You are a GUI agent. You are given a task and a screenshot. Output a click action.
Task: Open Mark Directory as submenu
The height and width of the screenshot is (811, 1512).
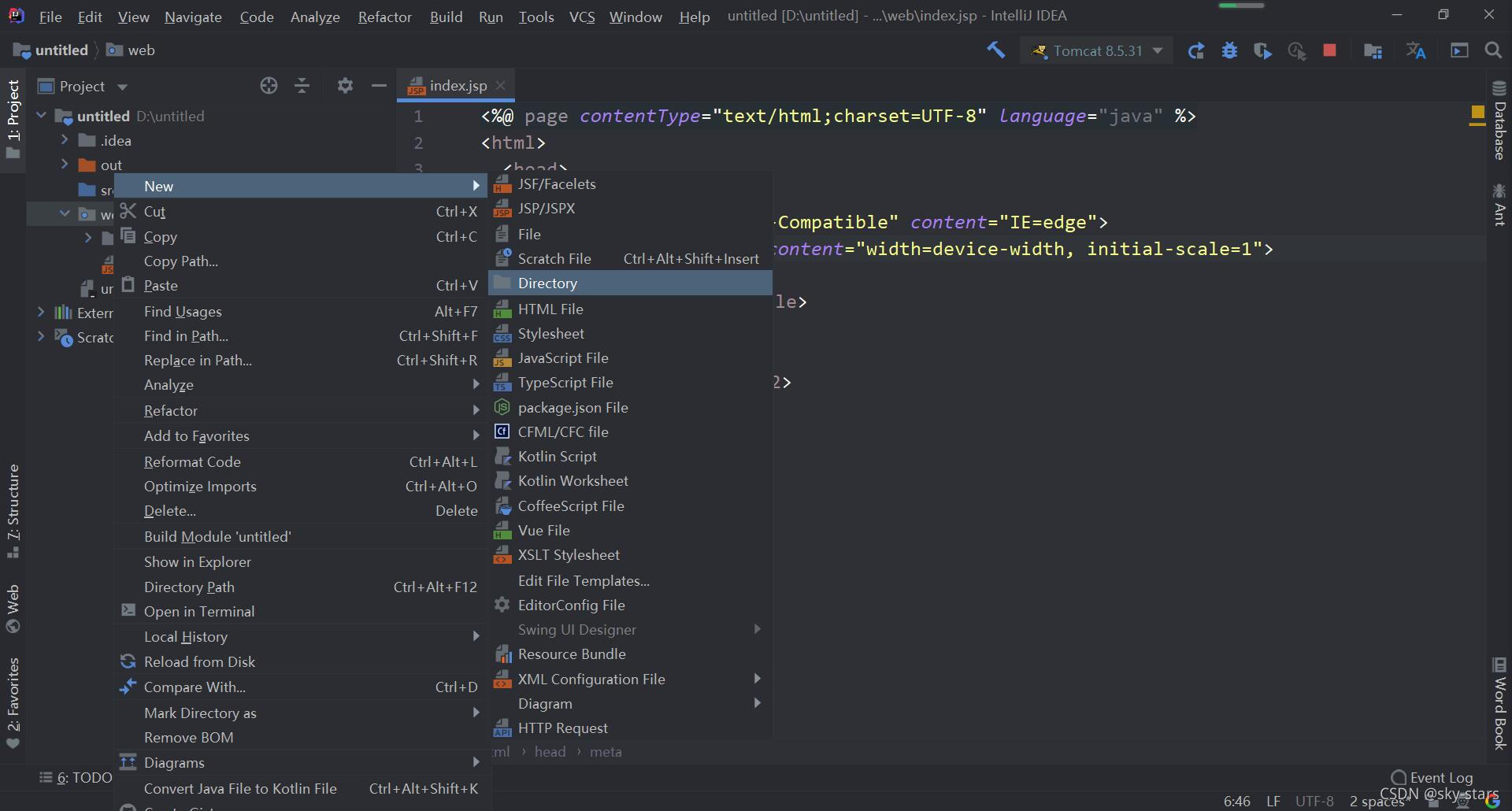pyautogui.click(x=300, y=713)
